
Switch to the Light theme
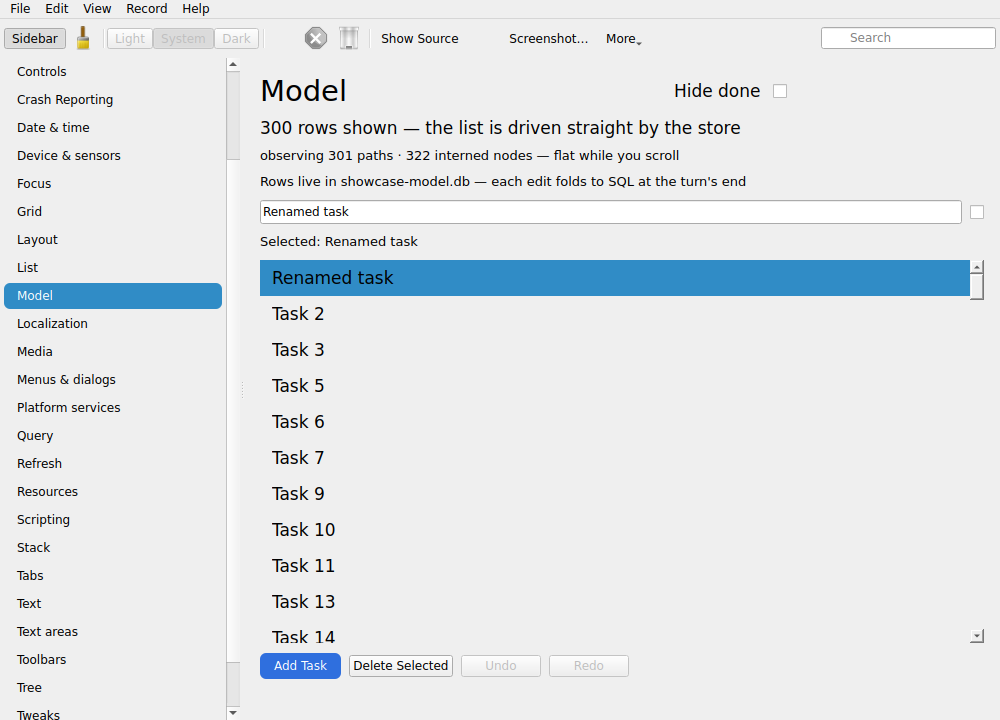pyautogui.click(x=129, y=38)
